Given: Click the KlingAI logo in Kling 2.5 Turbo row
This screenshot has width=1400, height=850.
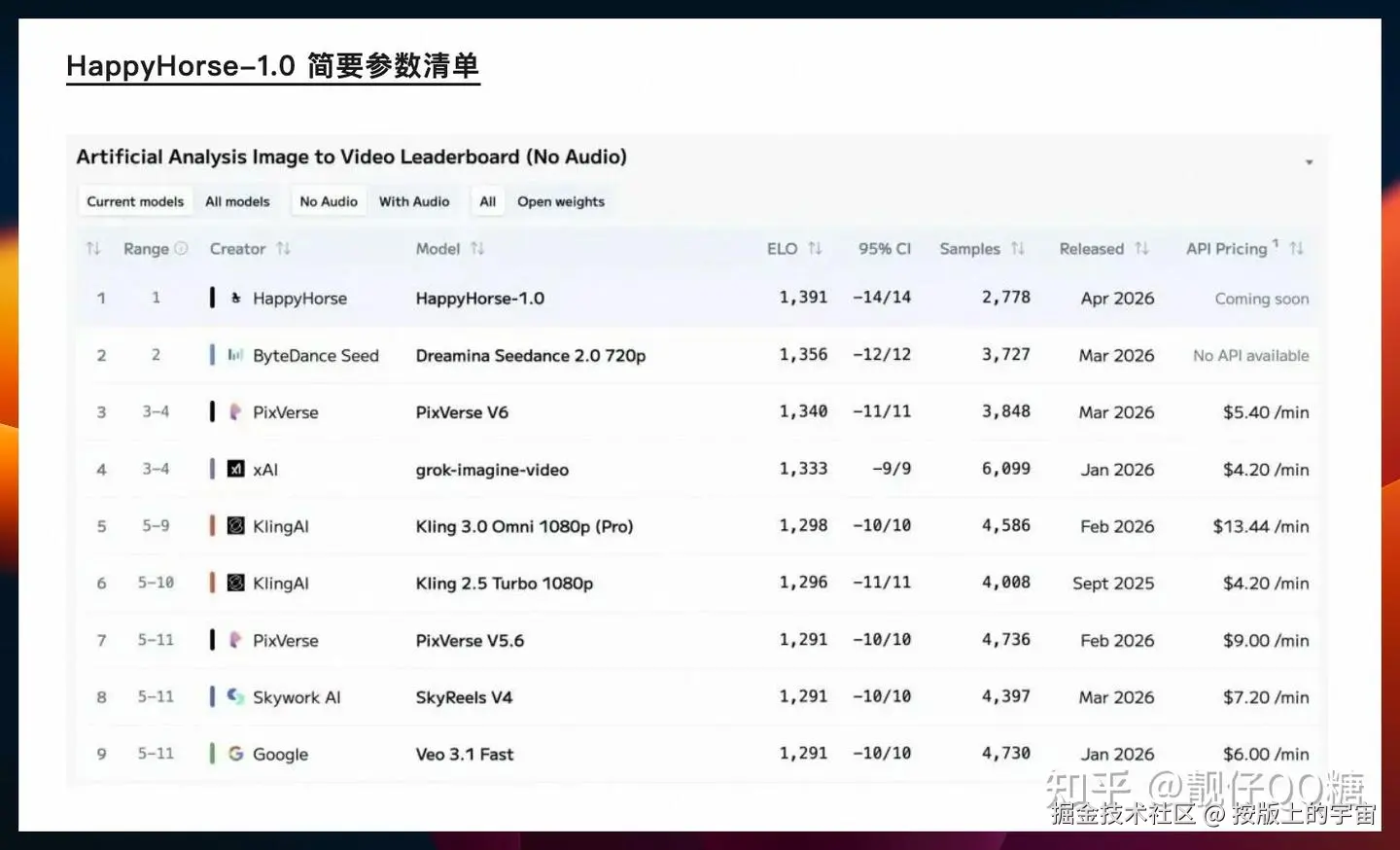Looking at the screenshot, I should (236, 584).
